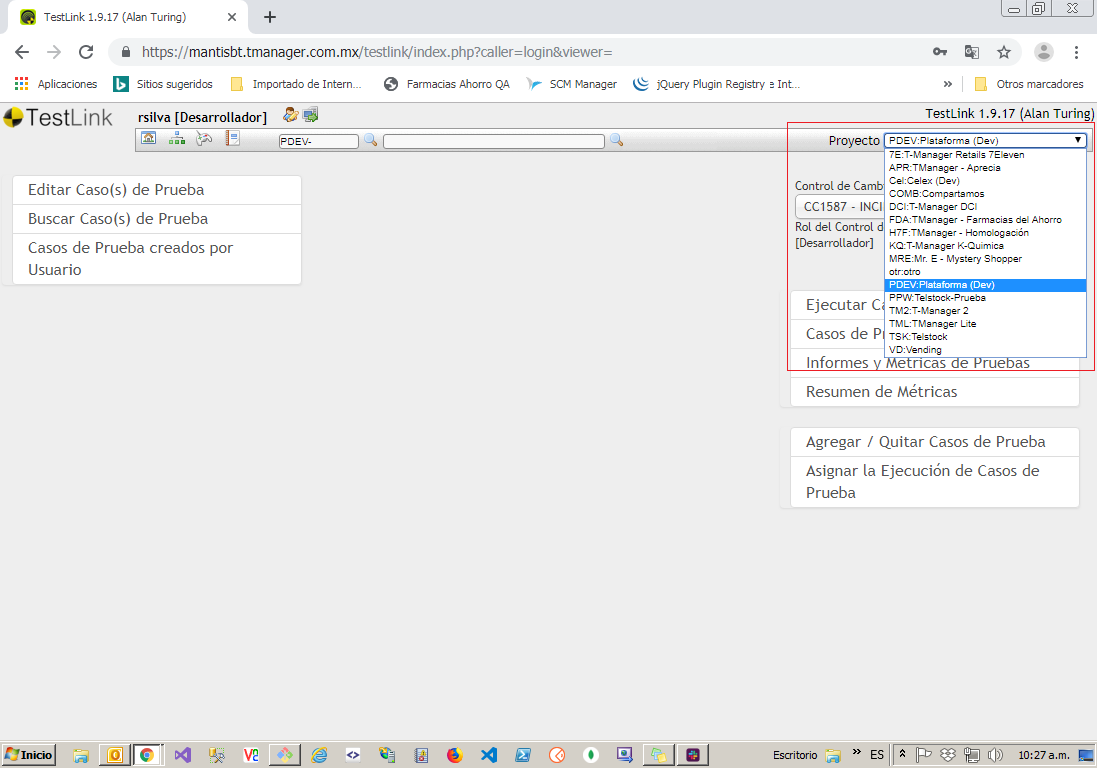The width and height of the screenshot is (1097, 768).
Task: Collapse the Proyecto dropdown showing PDEV:Plataforma (Dev)
Action: (x=985, y=141)
